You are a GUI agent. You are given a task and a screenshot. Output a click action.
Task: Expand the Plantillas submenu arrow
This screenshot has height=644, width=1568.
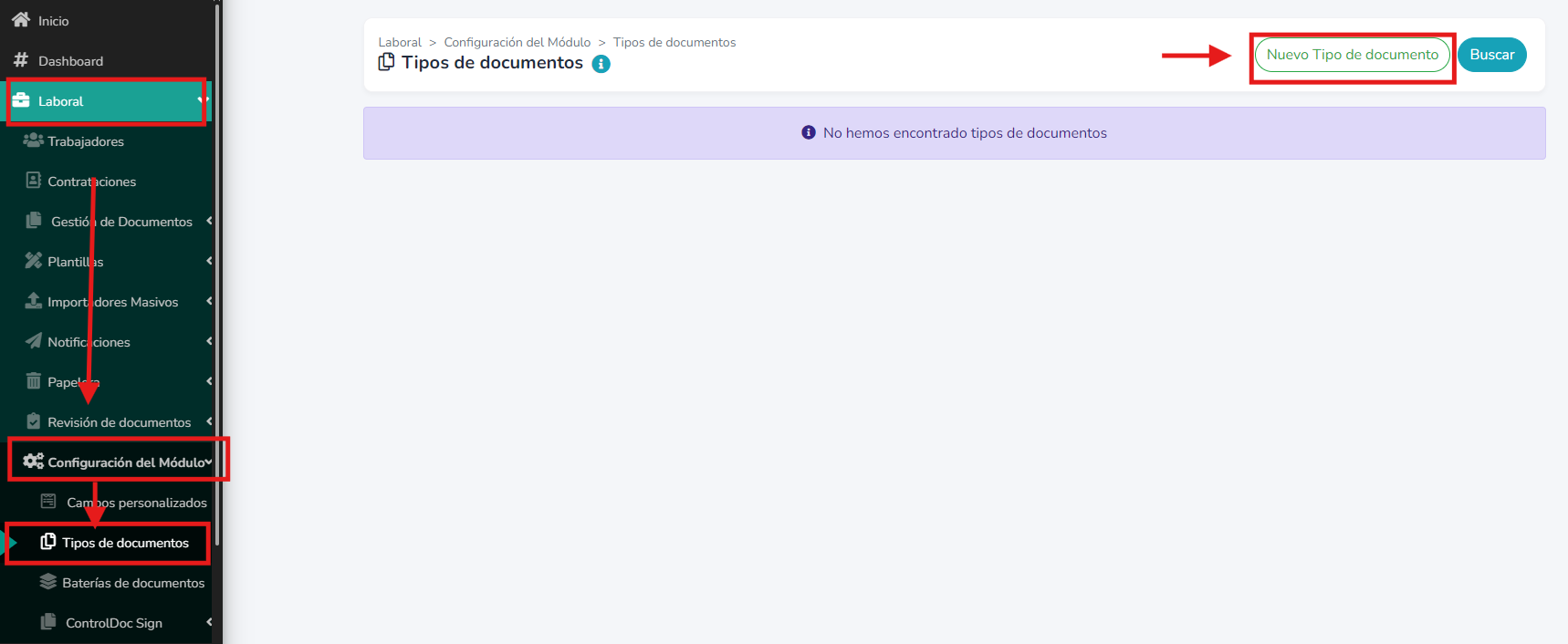(209, 261)
